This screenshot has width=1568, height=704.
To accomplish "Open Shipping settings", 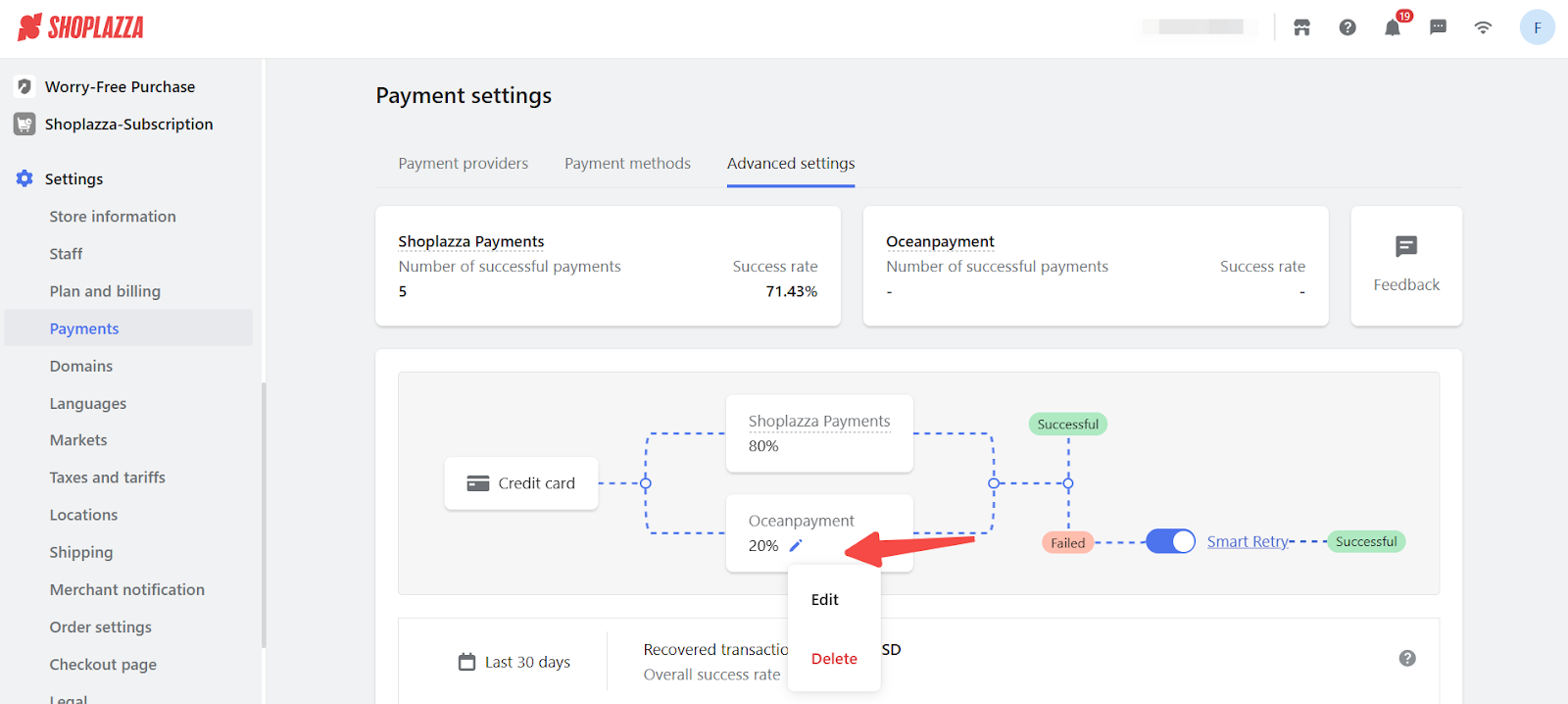I will [x=81, y=552].
